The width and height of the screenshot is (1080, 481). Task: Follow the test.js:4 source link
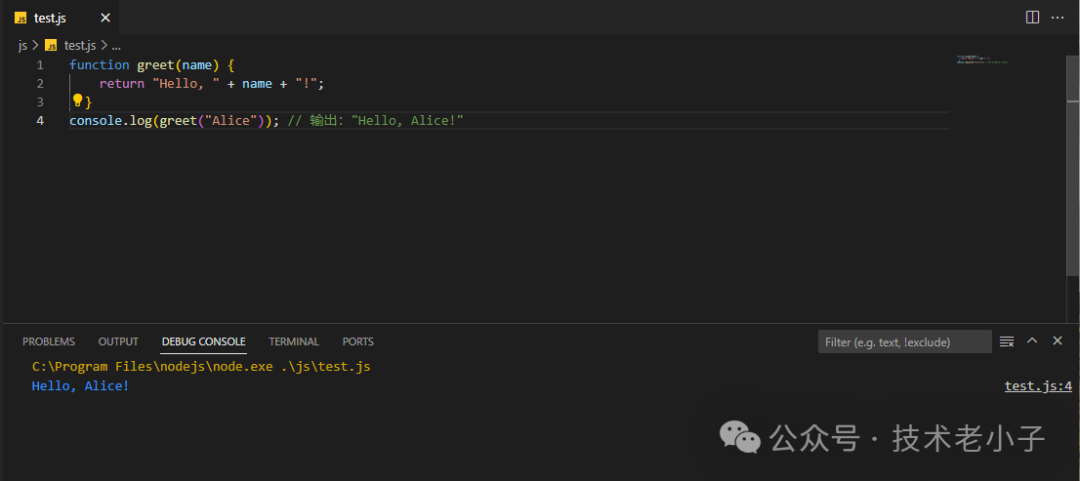coord(1038,386)
